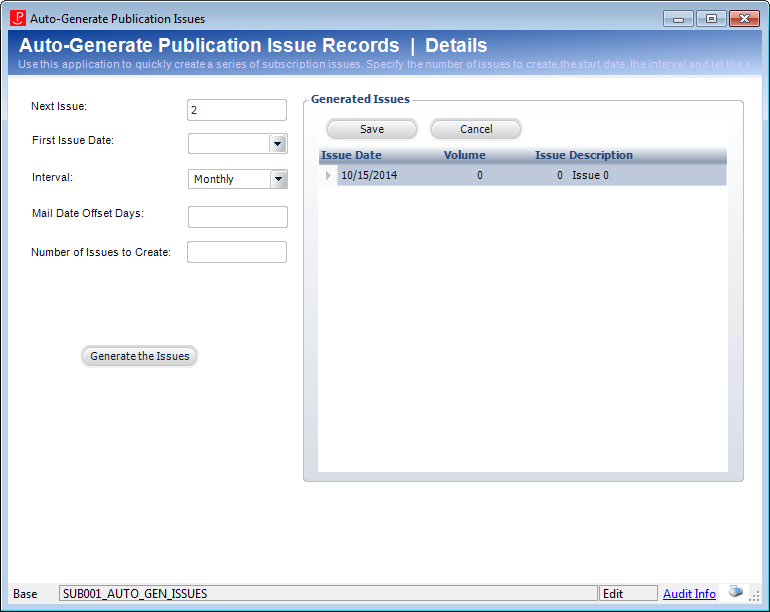Click the Volume cell value 0
This screenshot has height=612, width=770.
click(480, 175)
